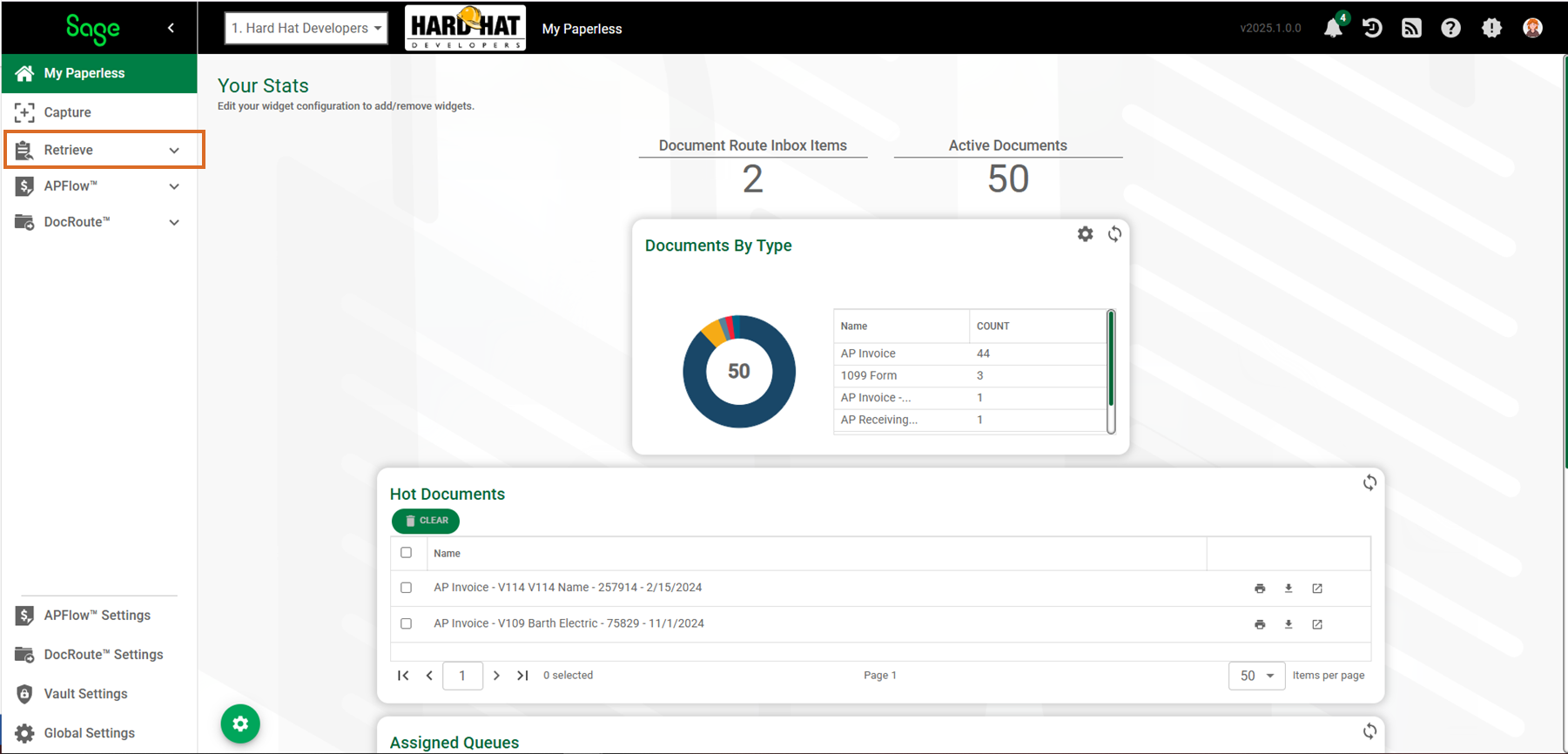
Task: Open the history clock icon
Action: [x=1372, y=29]
